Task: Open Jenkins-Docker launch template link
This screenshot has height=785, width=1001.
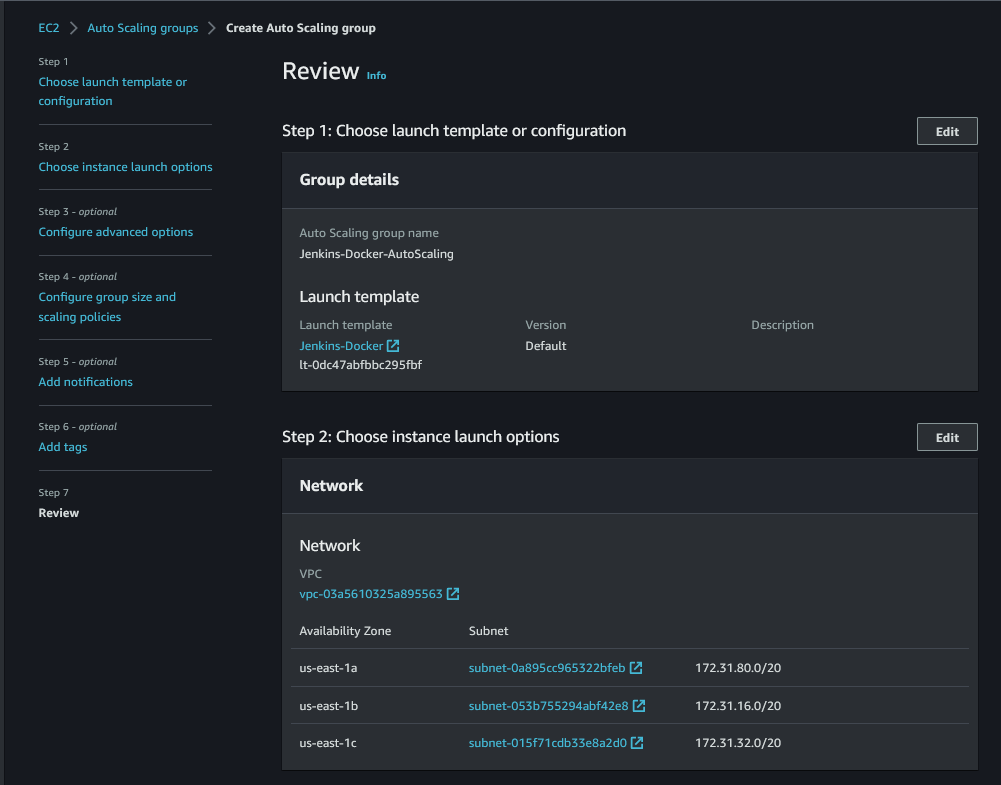Action: click(341, 346)
